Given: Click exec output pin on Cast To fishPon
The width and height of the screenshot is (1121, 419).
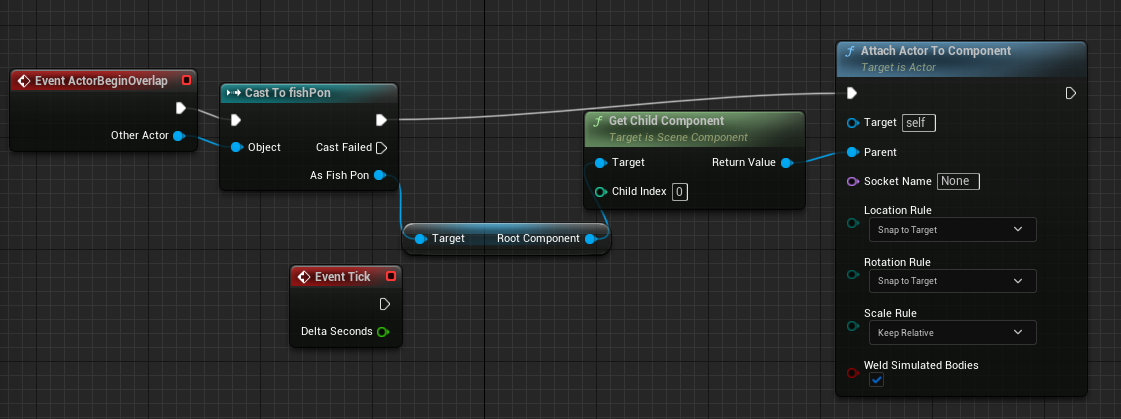Looking at the screenshot, I should pos(382,119).
